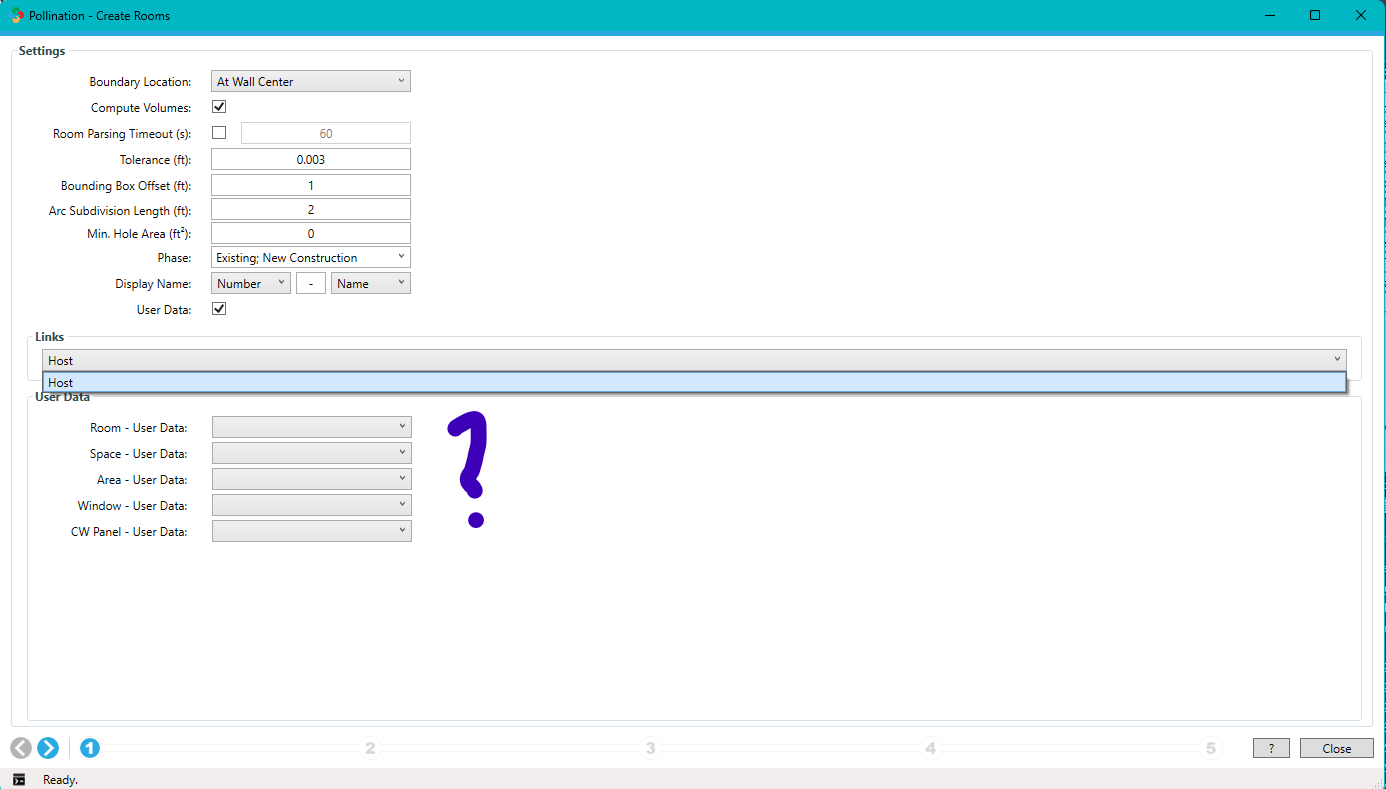Click the ? help button
This screenshot has width=1386, height=789.
coord(1271,749)
